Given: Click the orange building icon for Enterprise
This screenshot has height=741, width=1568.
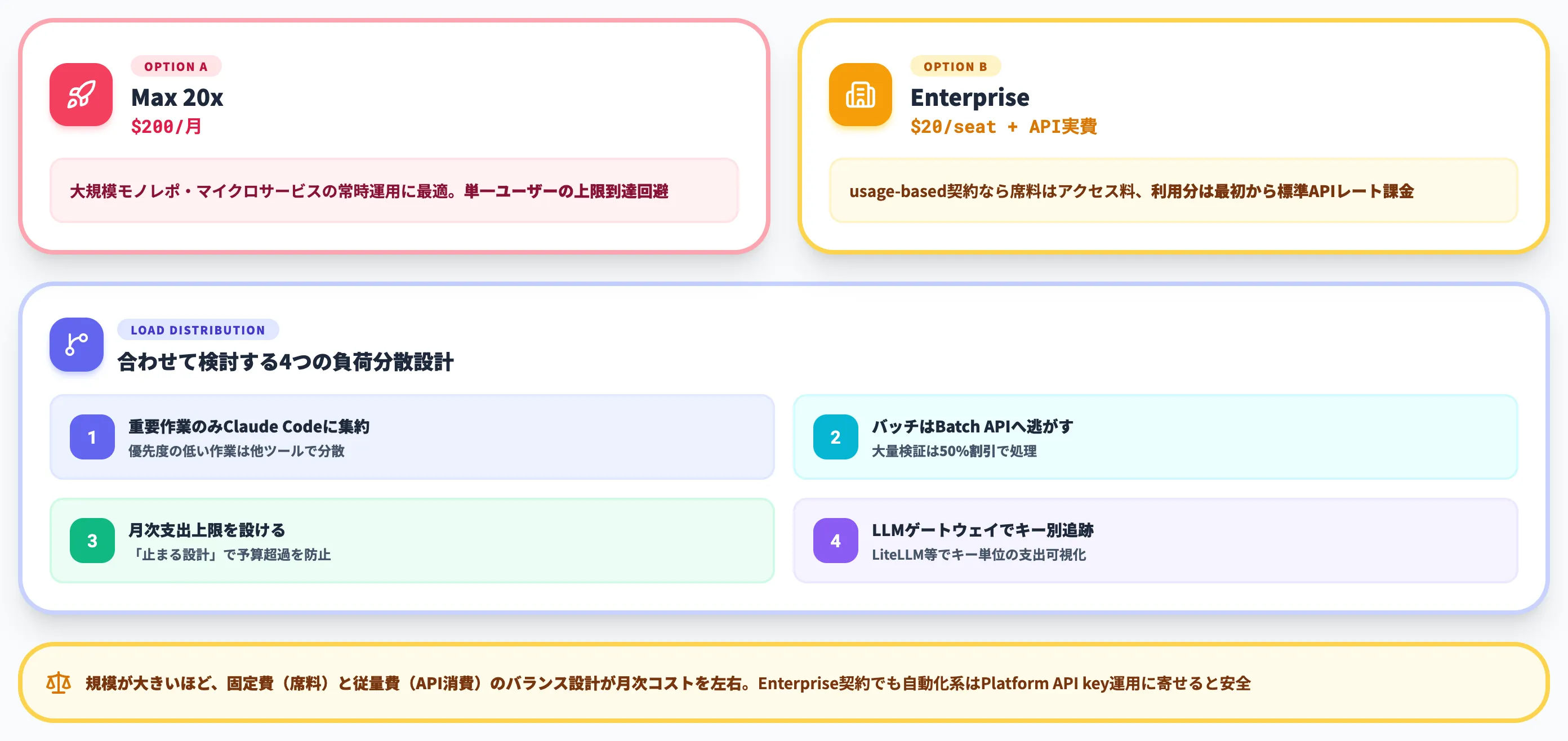Looking at the screenshot, I should click(860, 94).
